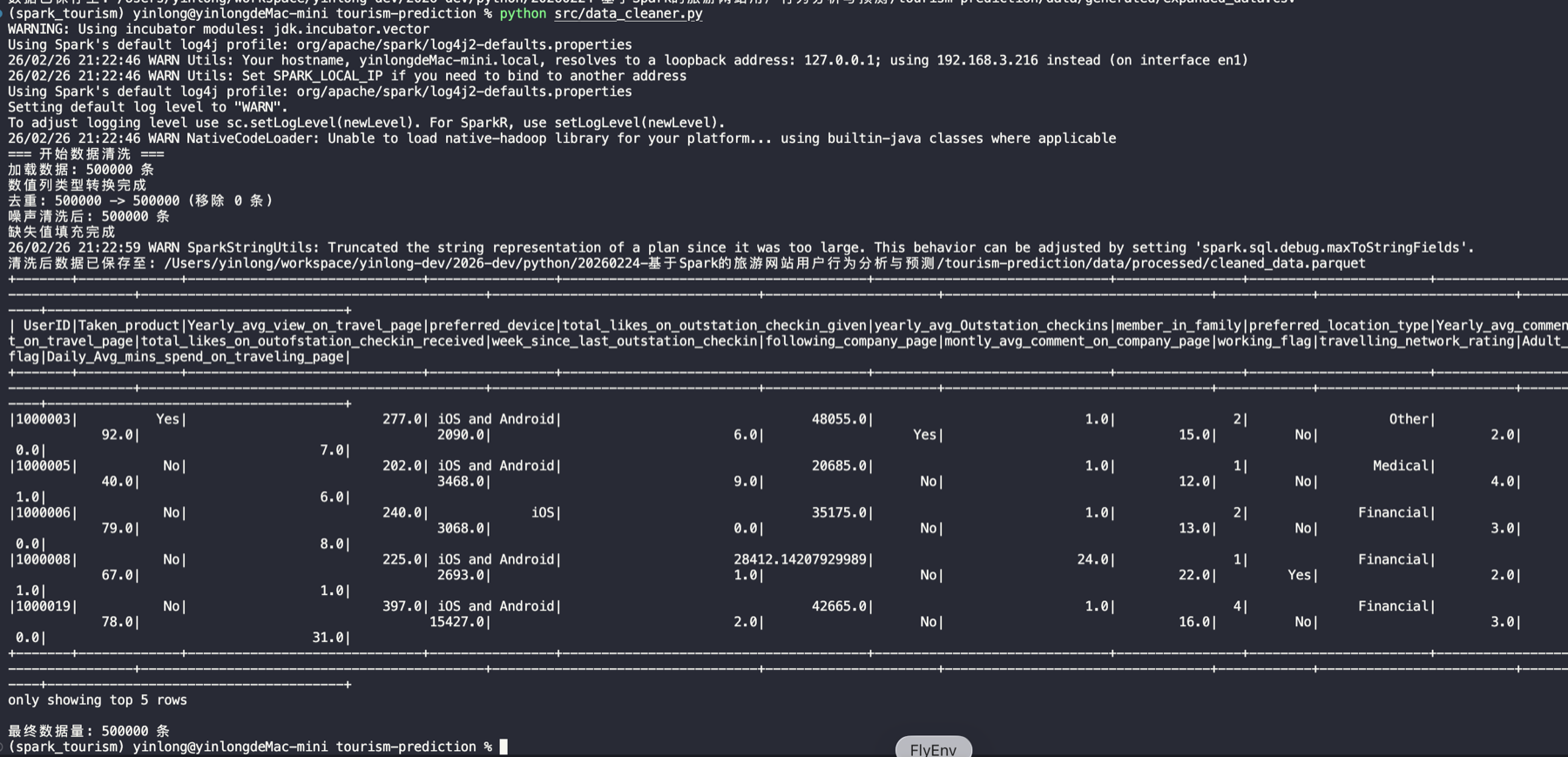Click the blue command marker beside python command
This screenshot has height=757, width=1568.
tap(2, 14)
